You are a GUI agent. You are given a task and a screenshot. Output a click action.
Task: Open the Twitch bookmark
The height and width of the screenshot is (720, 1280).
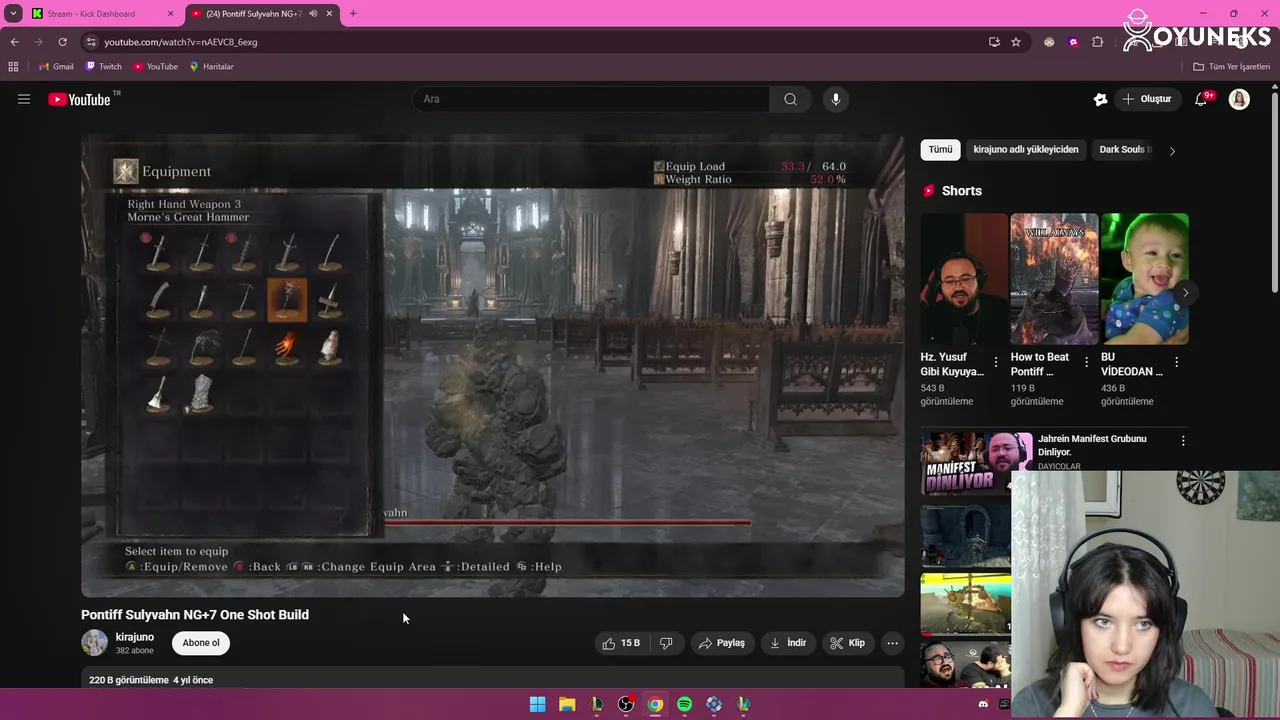103,66
